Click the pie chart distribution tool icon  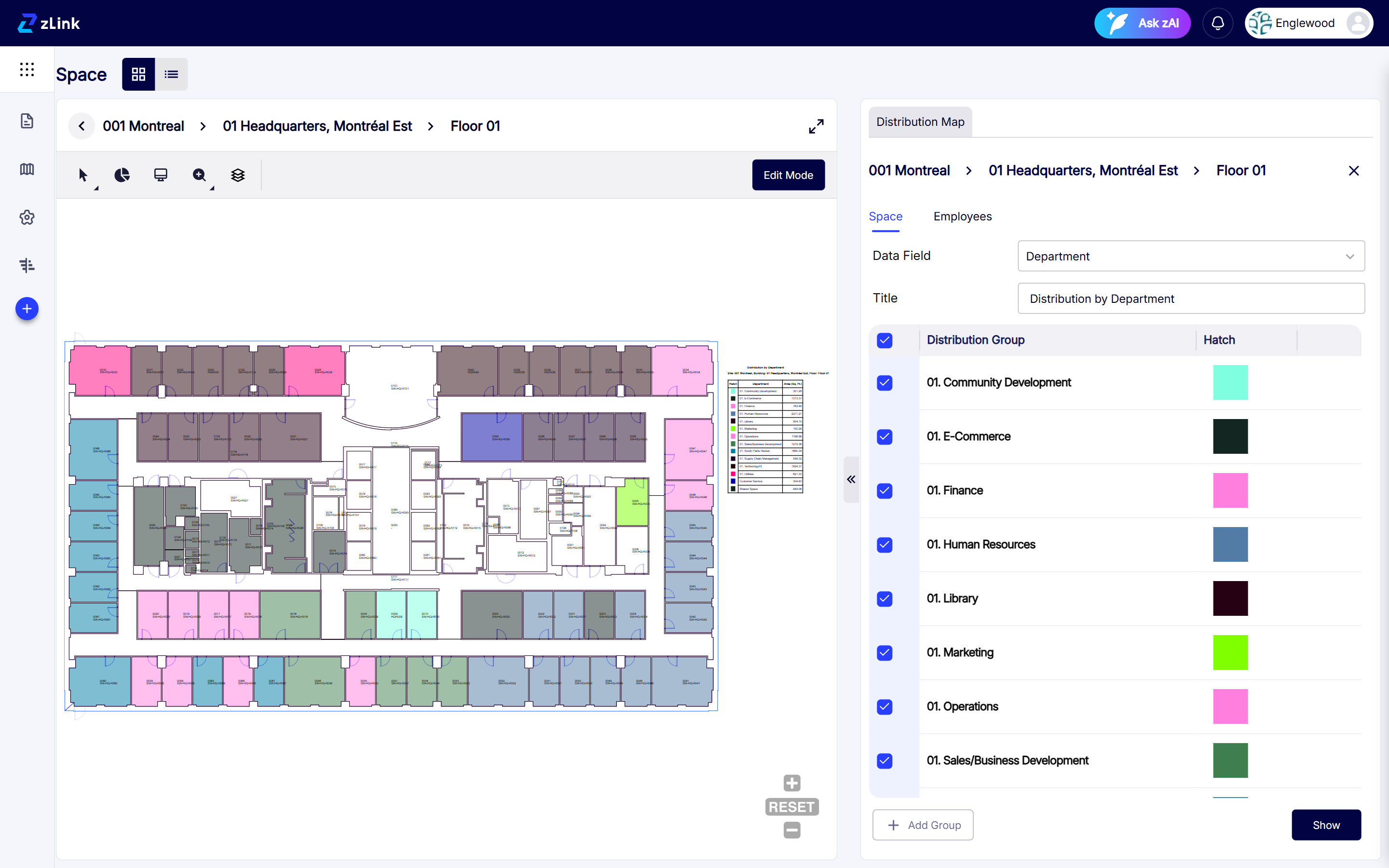pos(122,175)
